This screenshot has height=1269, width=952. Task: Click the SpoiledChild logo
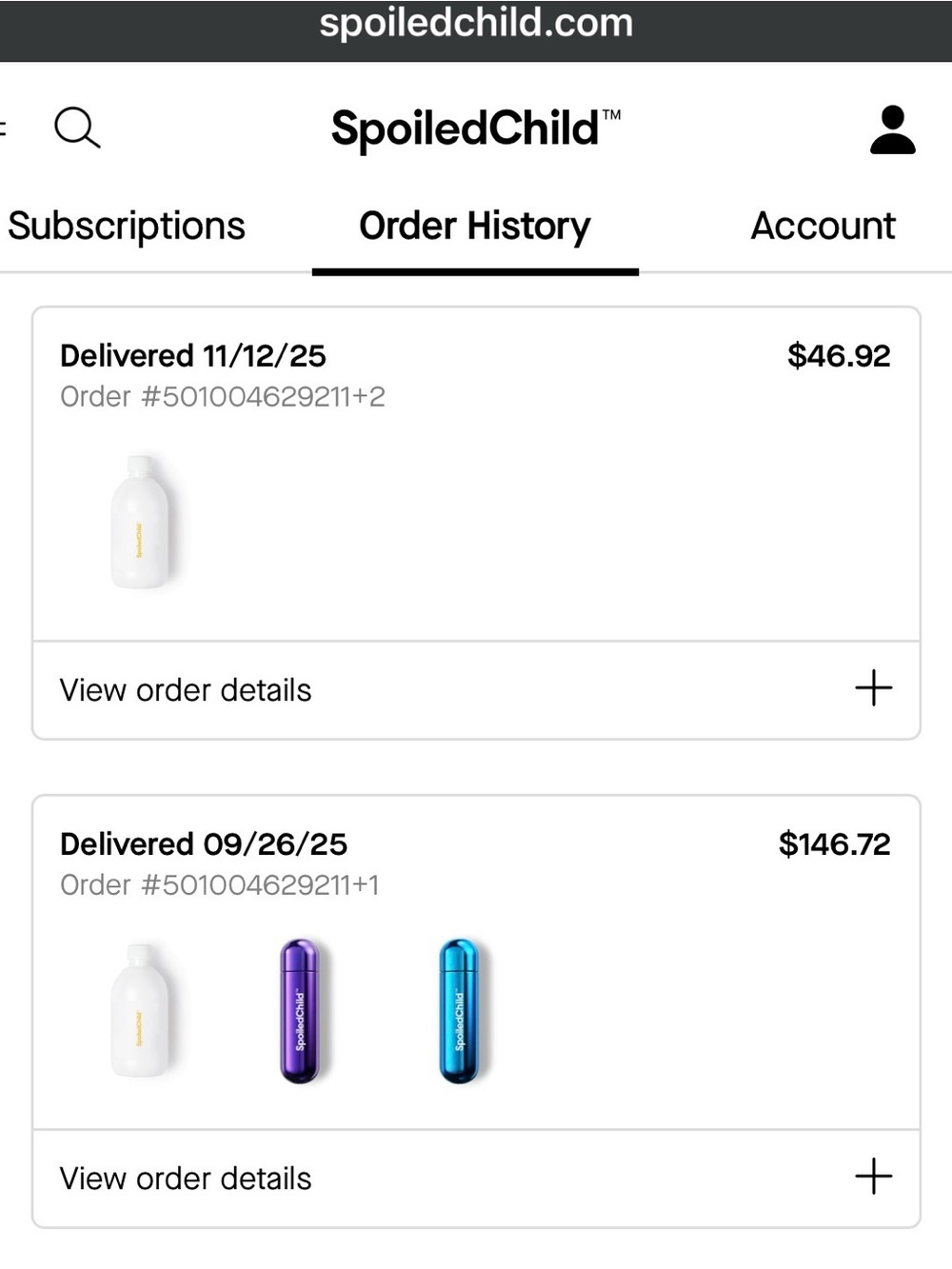tap(475, 129)
